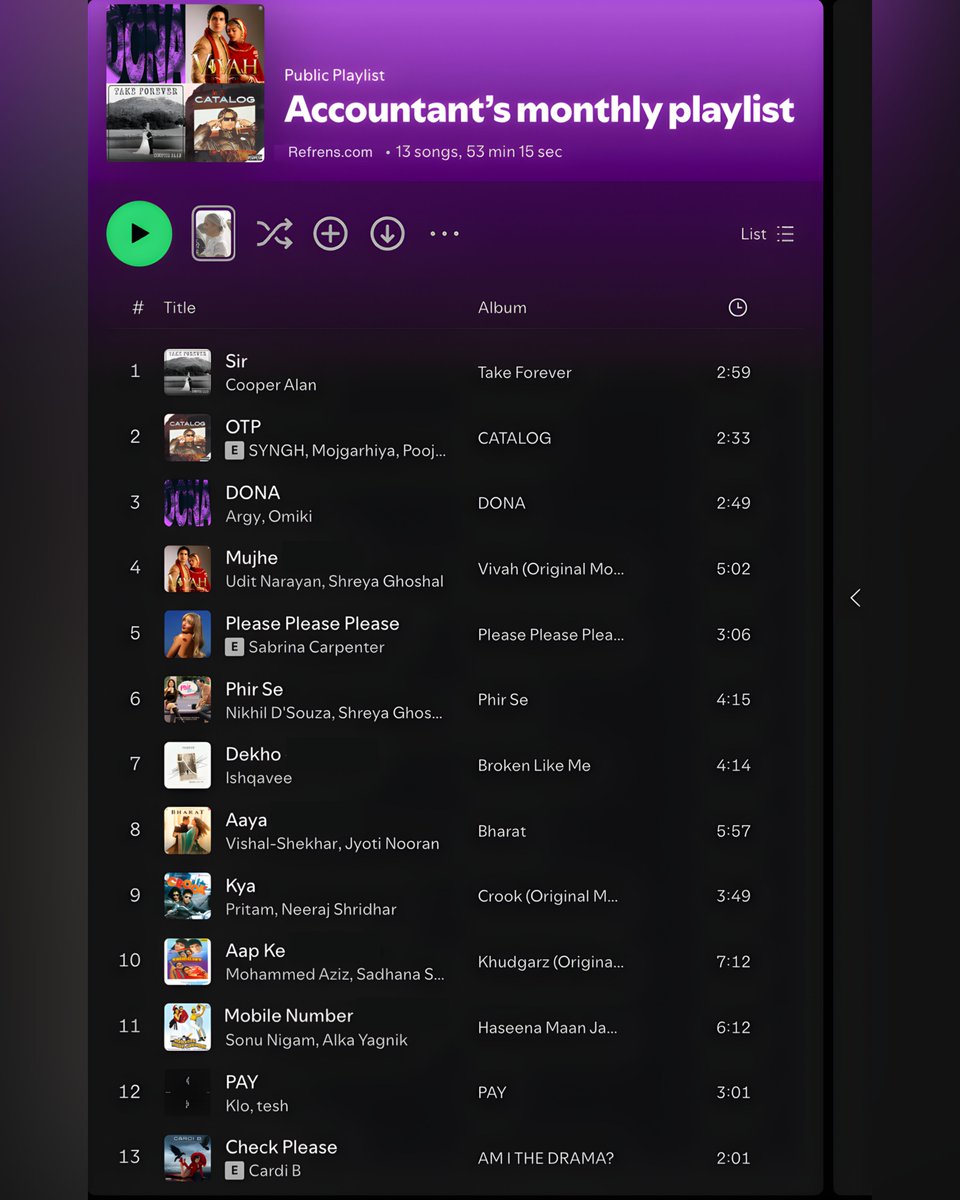Click Mujhe Vivah album art
960x1200 pixels.
pos(187,569)
